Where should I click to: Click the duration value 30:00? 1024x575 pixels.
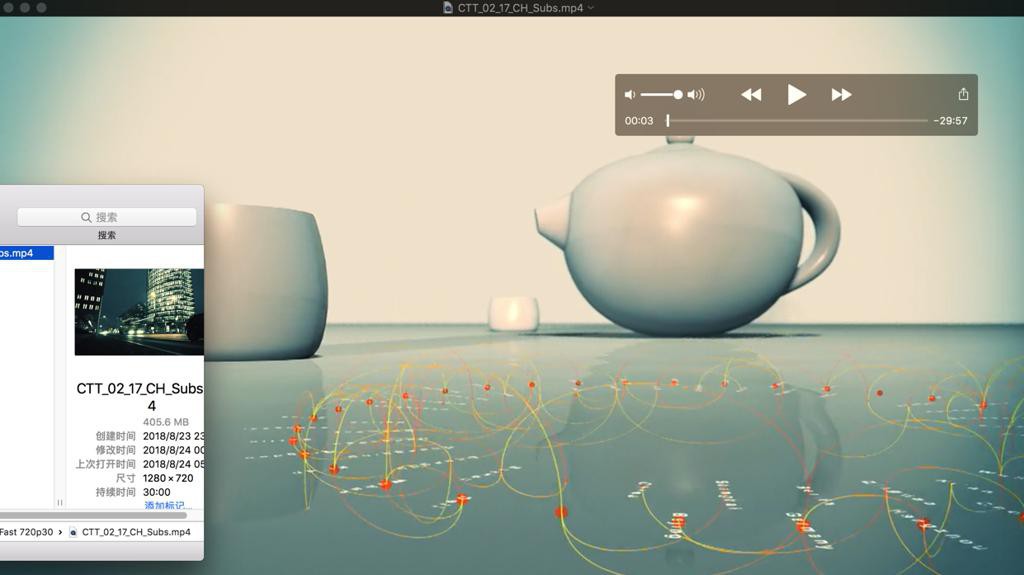pyautogui.click(x=157, y=492)
